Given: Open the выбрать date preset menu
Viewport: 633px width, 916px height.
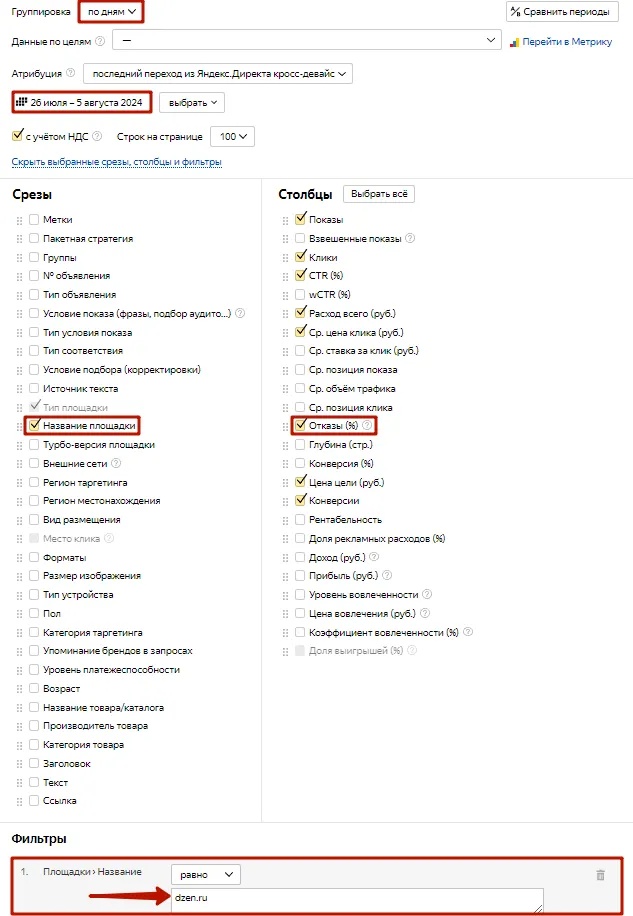Looking at the screenshot, I should 191,102.
